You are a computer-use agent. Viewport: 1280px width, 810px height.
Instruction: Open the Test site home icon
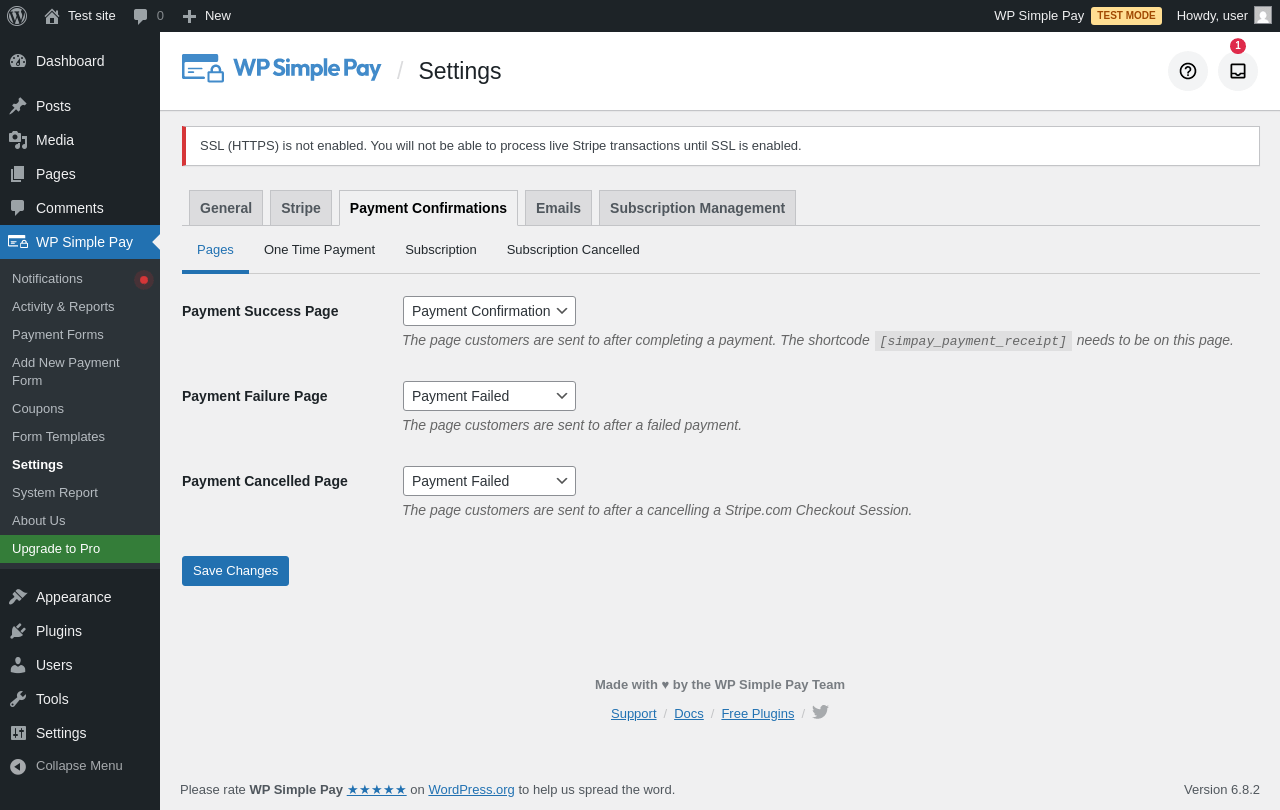coord(52,16)
